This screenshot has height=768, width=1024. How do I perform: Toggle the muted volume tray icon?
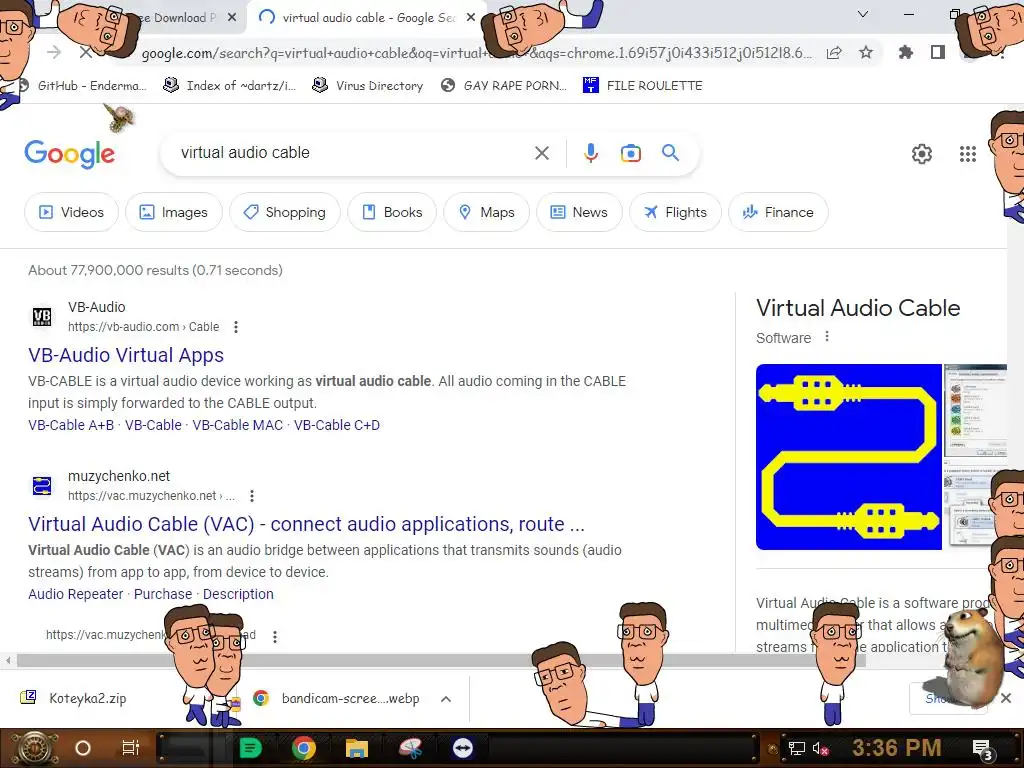820,748
